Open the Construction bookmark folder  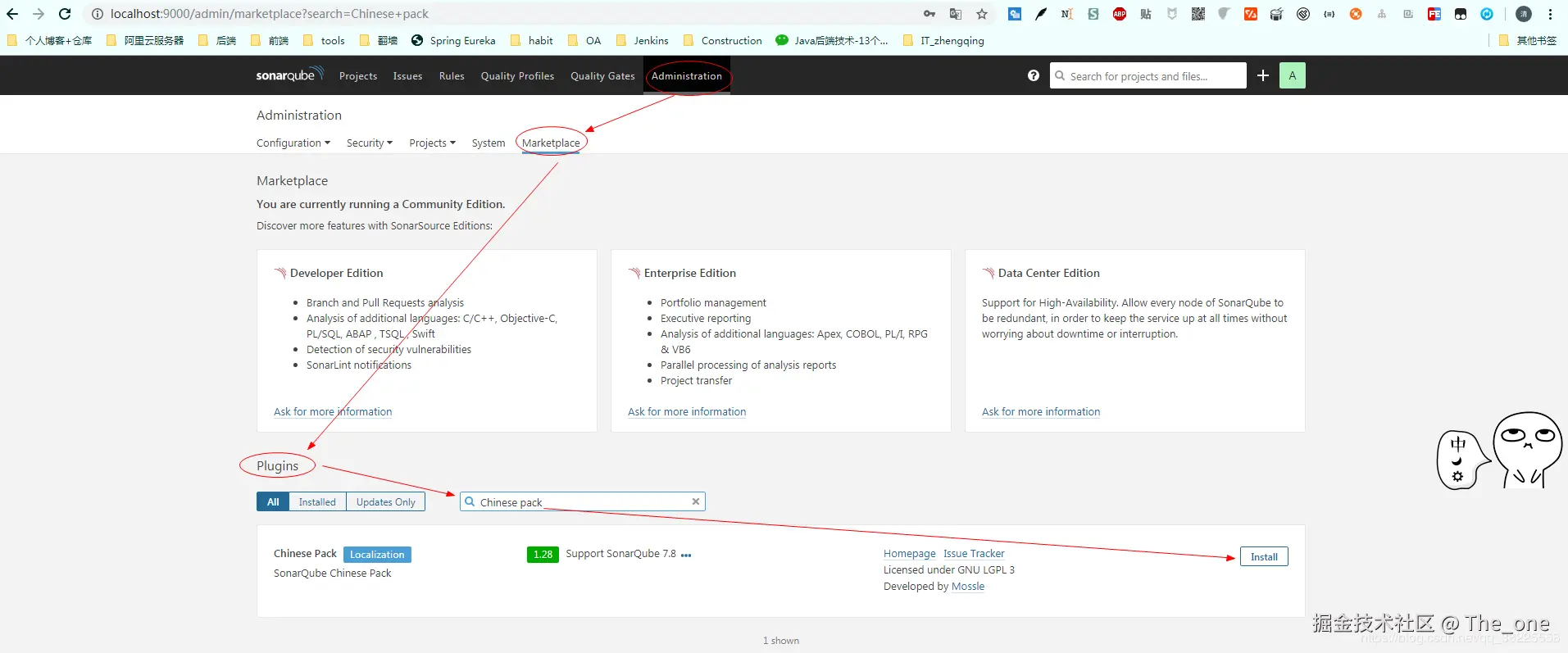pyautogui.click(x=722, y=40)
